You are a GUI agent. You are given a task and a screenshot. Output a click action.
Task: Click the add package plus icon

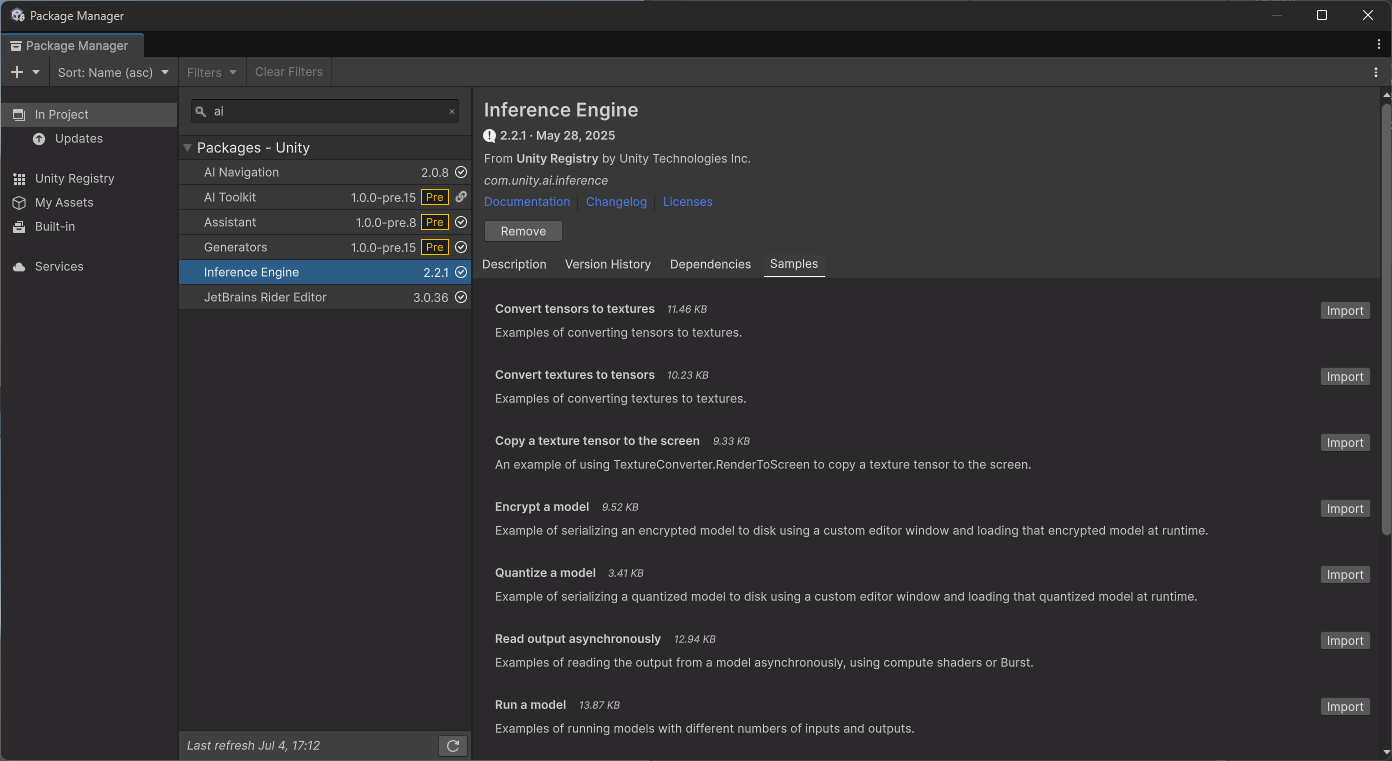click(x=16, y=72)
